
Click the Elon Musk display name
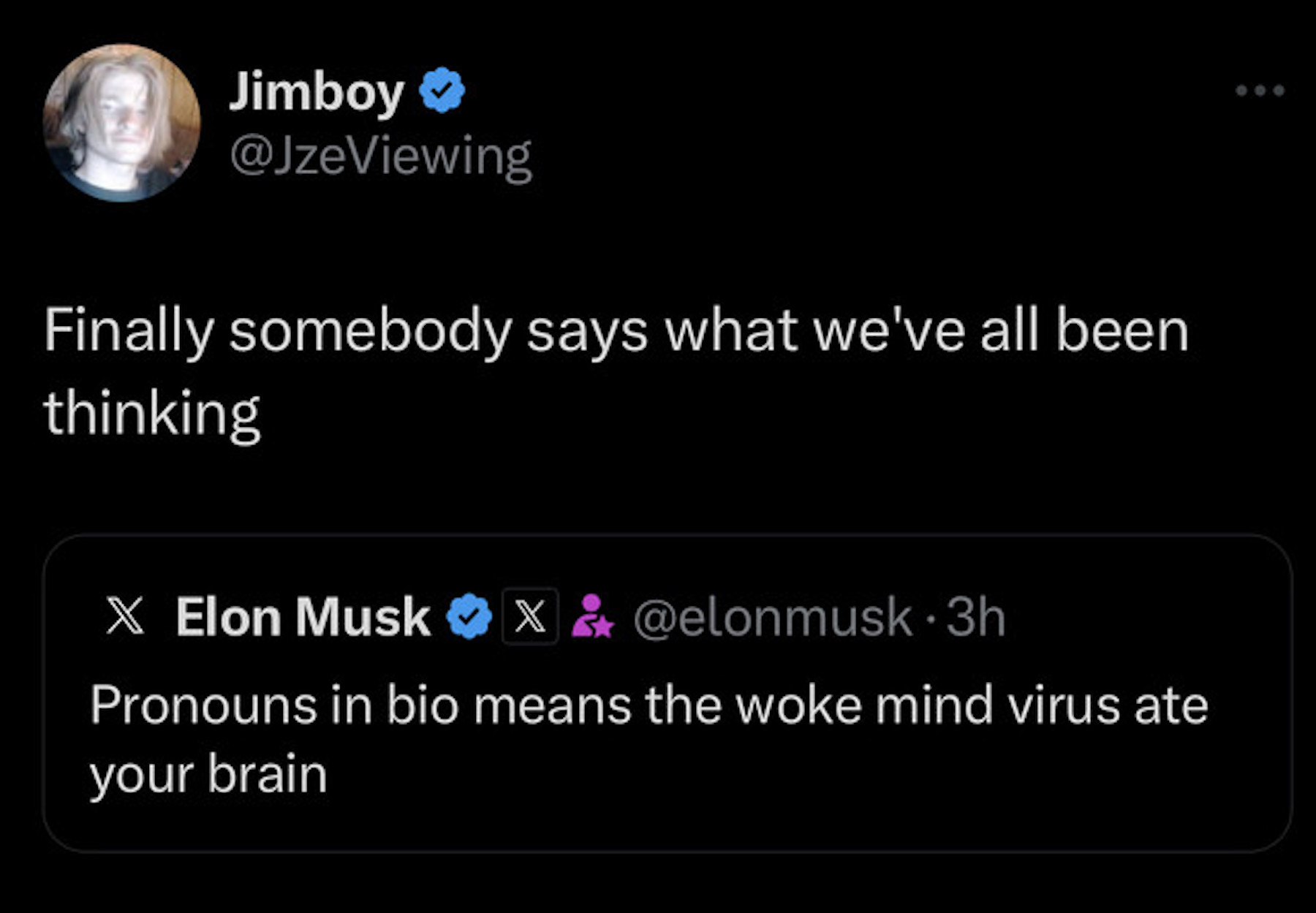click(303, 617)
